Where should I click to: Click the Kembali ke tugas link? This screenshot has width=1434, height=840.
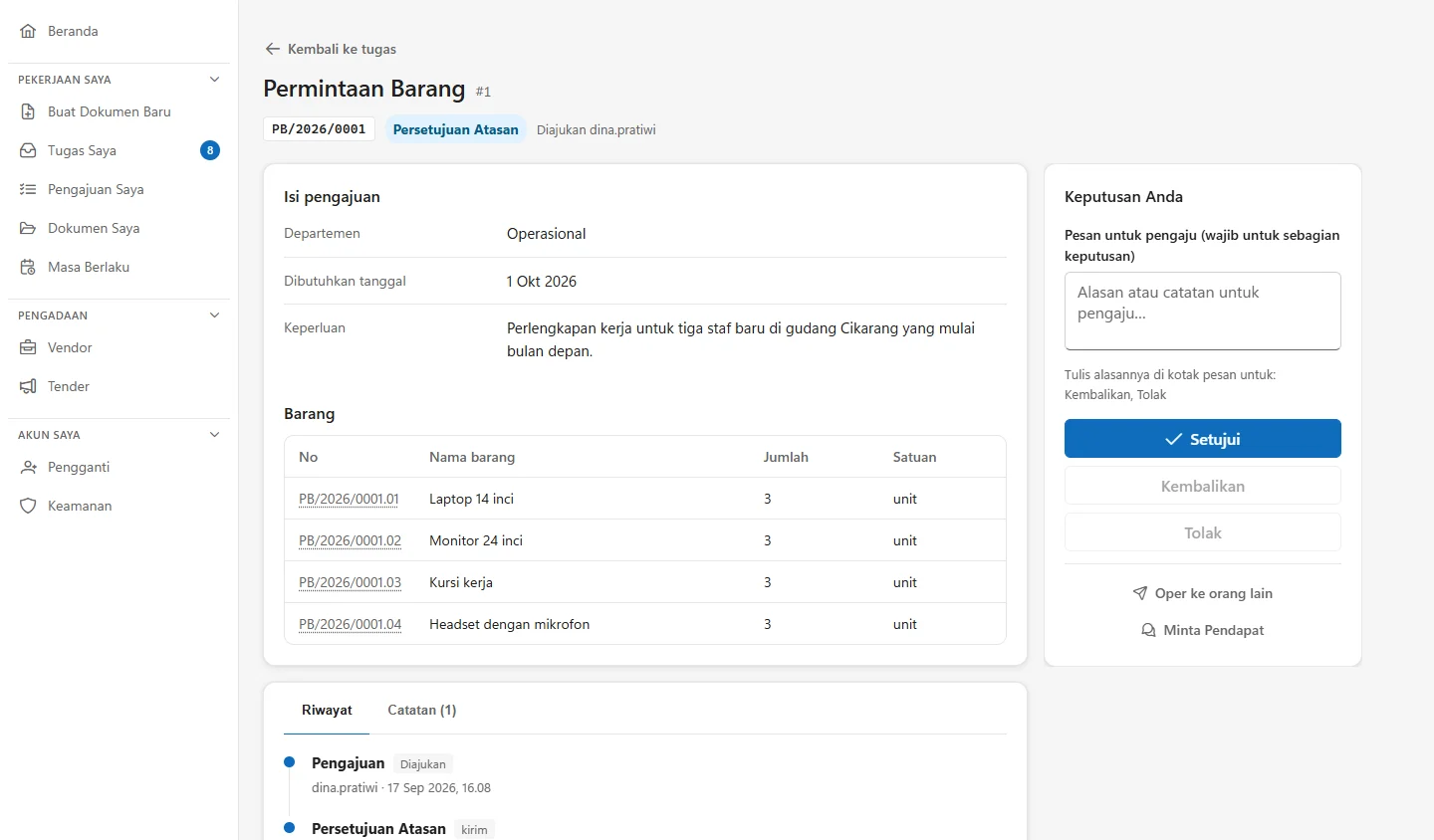331,49
